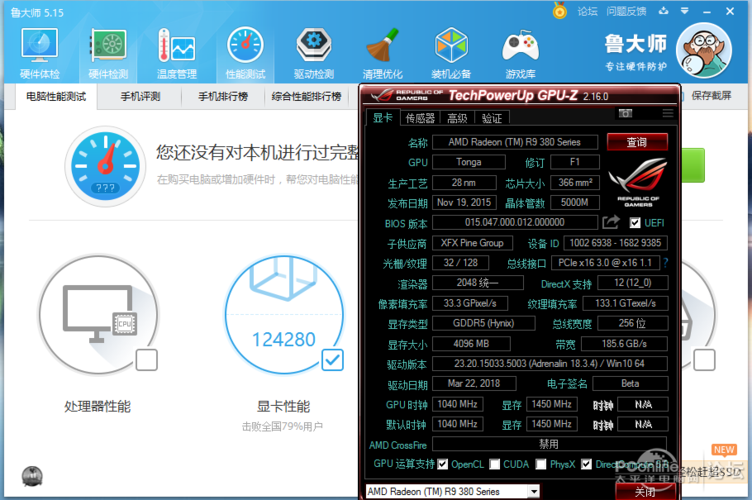Click the 鲁大师 mascot avatar

pyautogui.click(x=704, y=51)
